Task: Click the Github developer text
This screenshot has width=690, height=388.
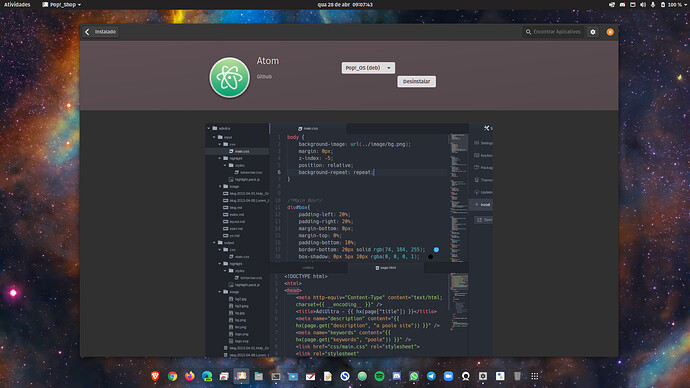Action: [x=264, y=77]
